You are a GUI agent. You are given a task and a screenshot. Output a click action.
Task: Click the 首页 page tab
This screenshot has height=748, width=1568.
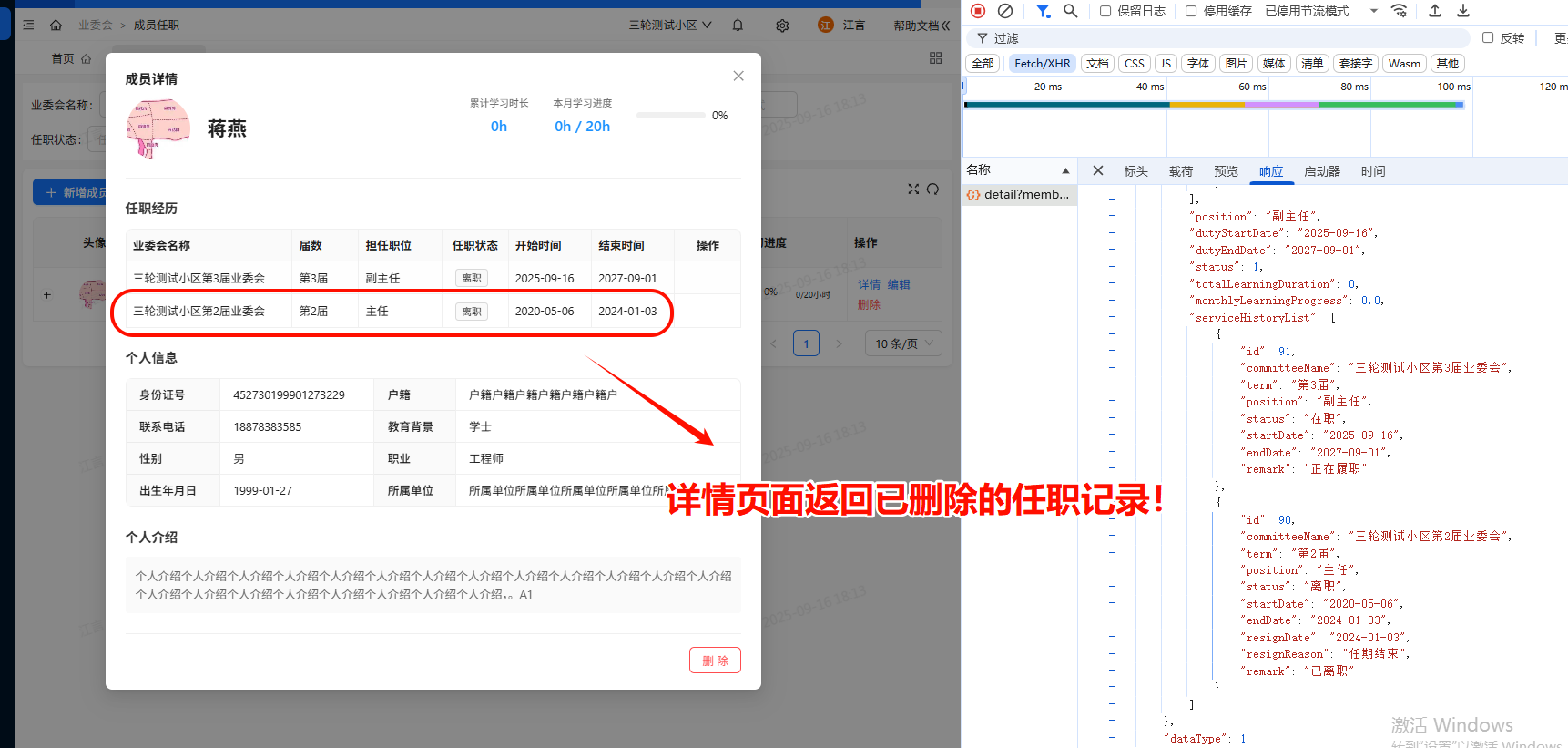click(71, 58)
